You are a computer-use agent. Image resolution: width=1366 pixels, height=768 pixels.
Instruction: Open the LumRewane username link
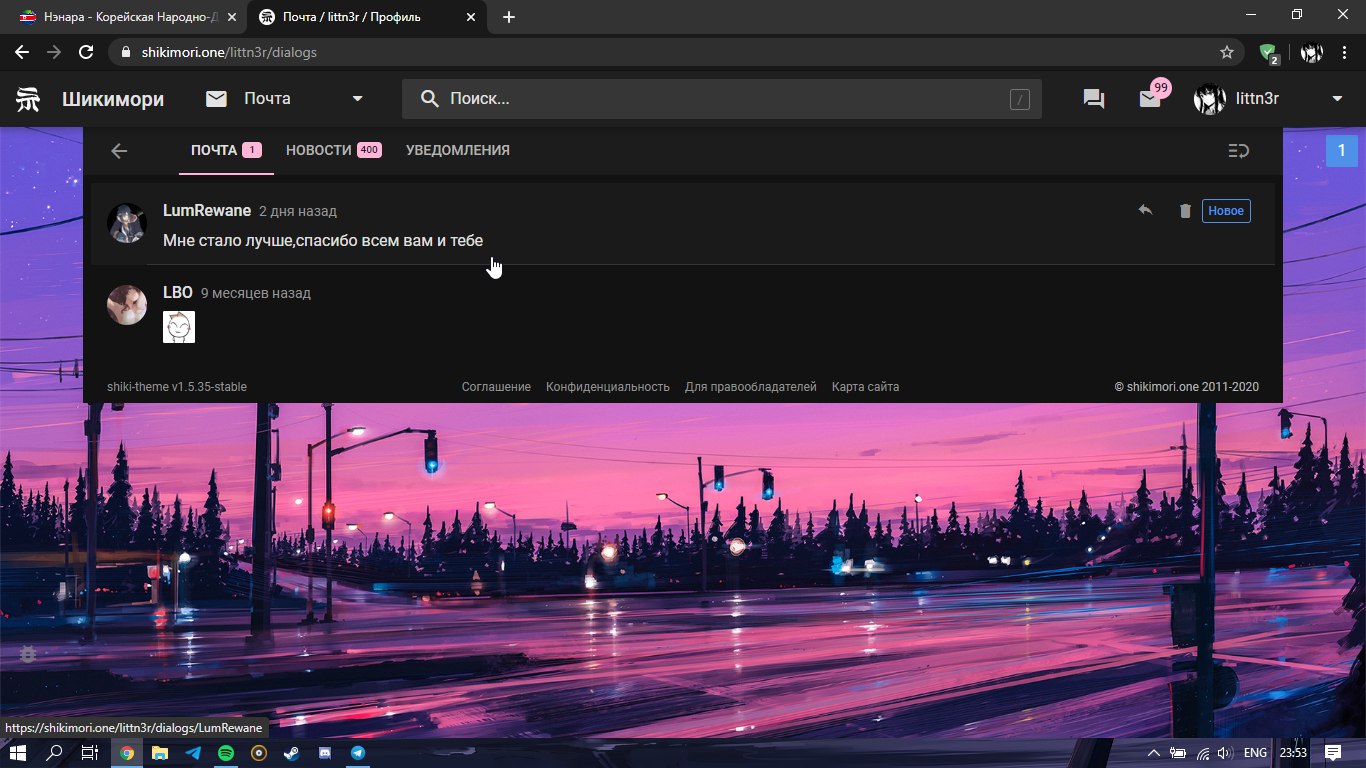(x=207, y=210)
